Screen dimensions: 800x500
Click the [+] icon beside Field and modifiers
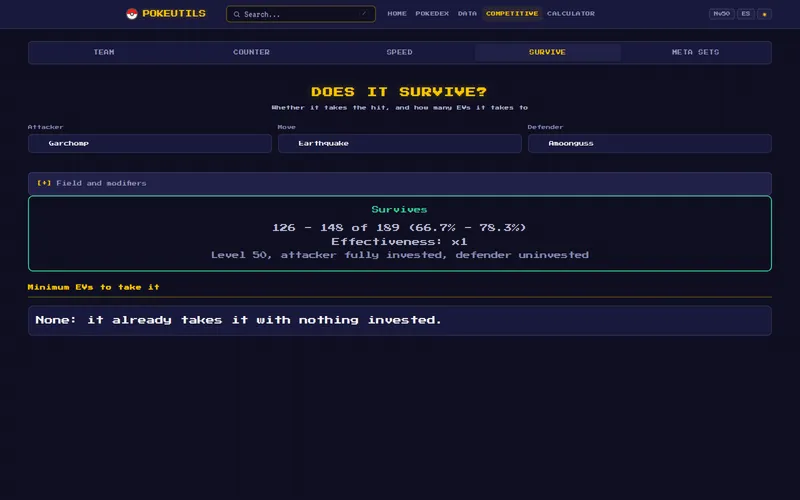tap(44, 183)
